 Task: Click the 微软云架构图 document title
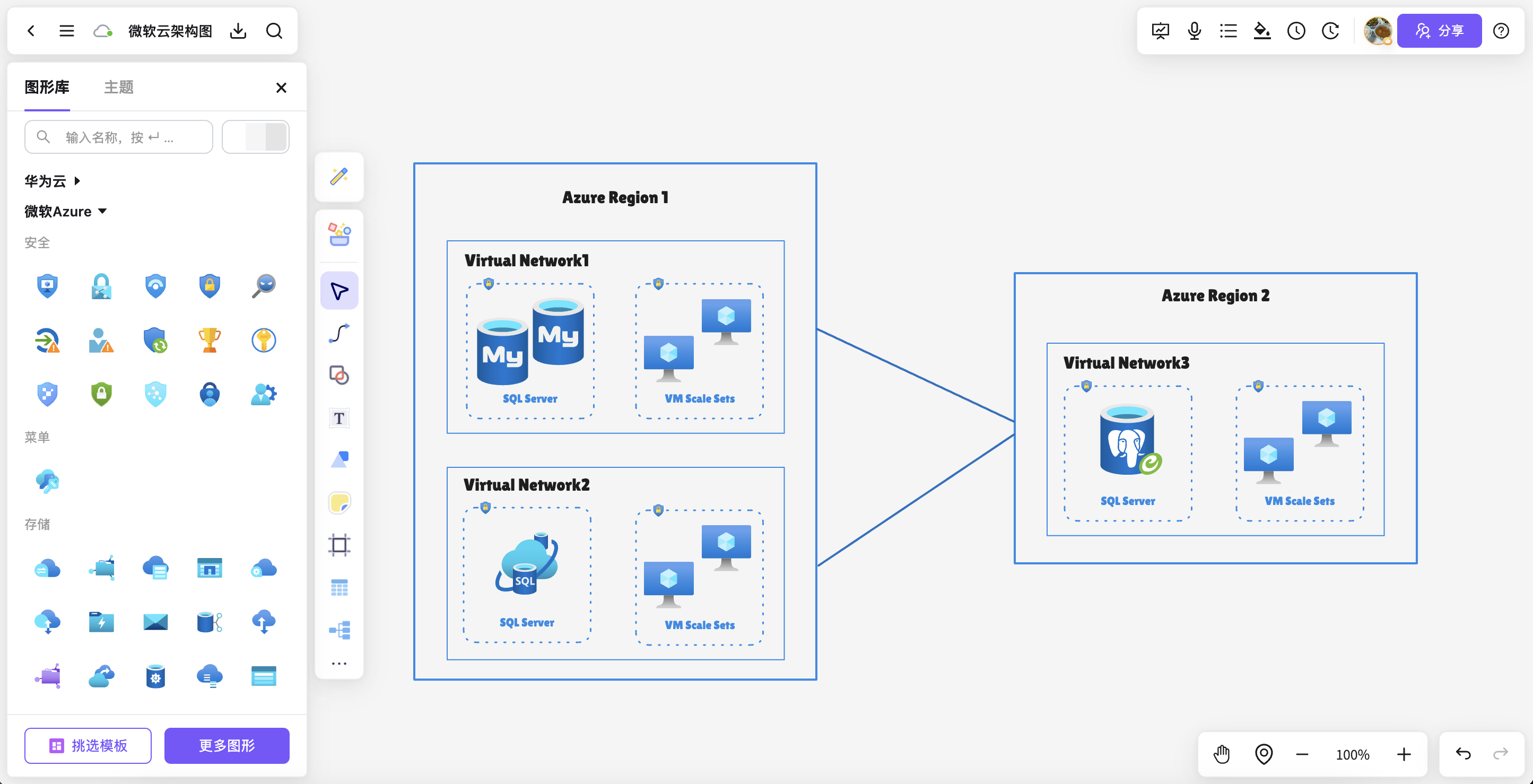pos(170,31)
